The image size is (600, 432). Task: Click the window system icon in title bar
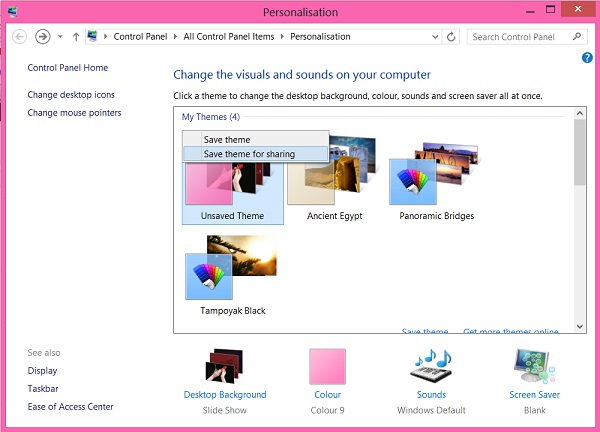click(x=12, y=12)
